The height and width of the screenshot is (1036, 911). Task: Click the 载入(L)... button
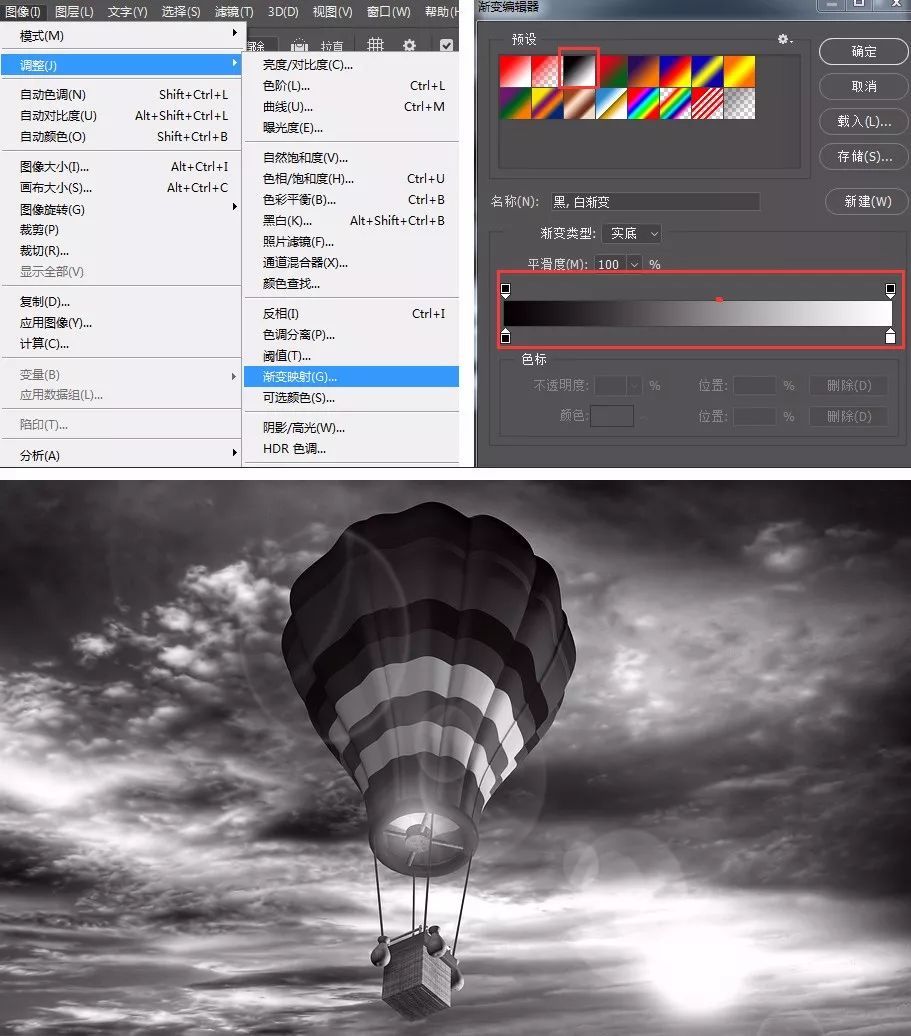[863, 122]
